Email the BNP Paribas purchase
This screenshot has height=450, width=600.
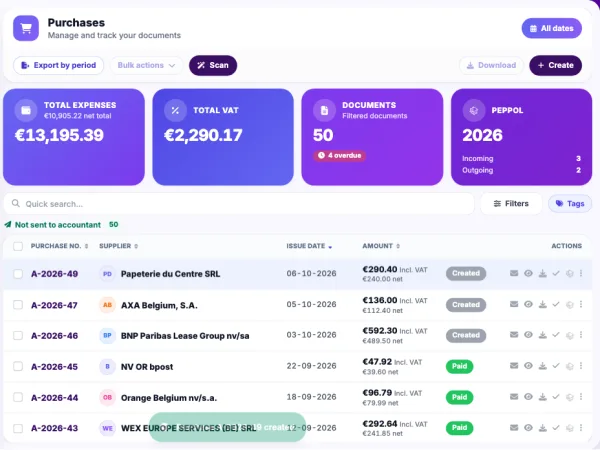click(514, 335)
